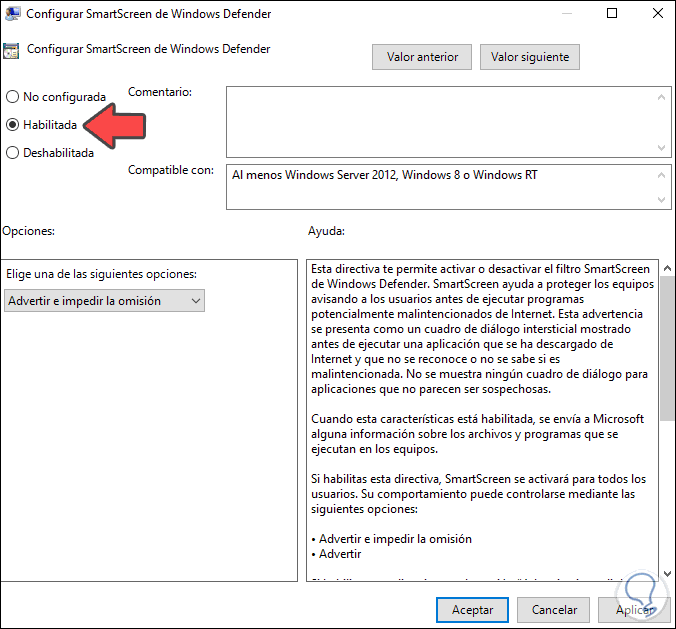The image size is (676, 629).
Task: Click the Cancelar button
Action: (x=554, y=610)
